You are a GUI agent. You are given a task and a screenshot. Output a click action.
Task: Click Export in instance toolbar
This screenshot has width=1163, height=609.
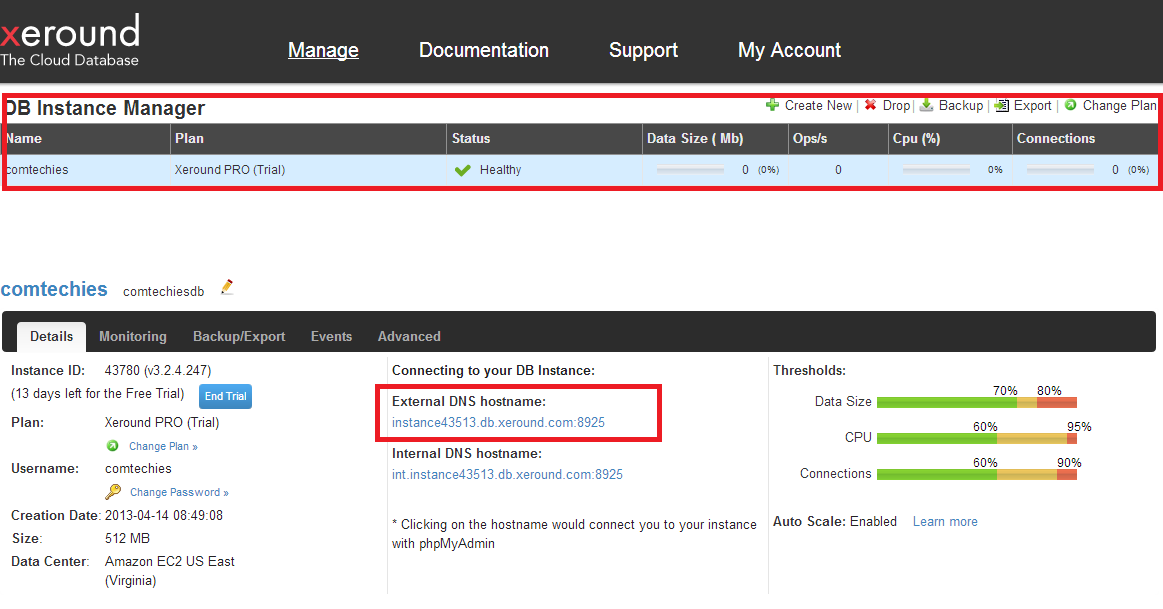1032,105
